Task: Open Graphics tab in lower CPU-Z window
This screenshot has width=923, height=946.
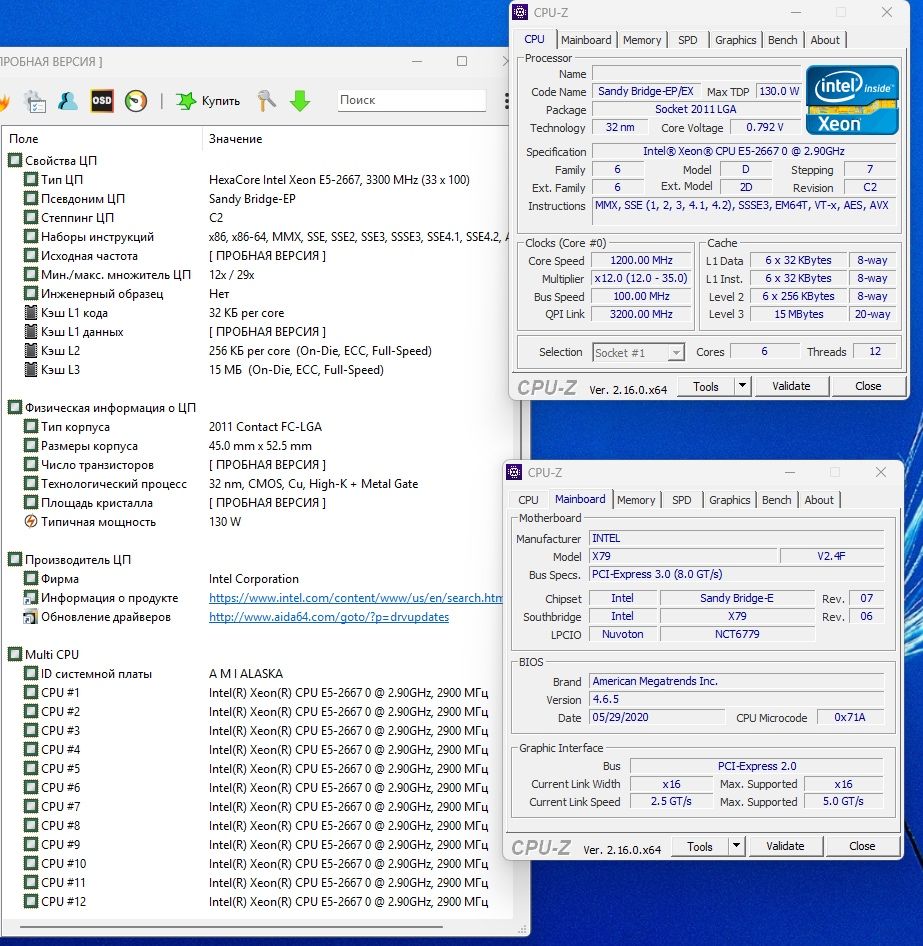Action: [729, 500]
